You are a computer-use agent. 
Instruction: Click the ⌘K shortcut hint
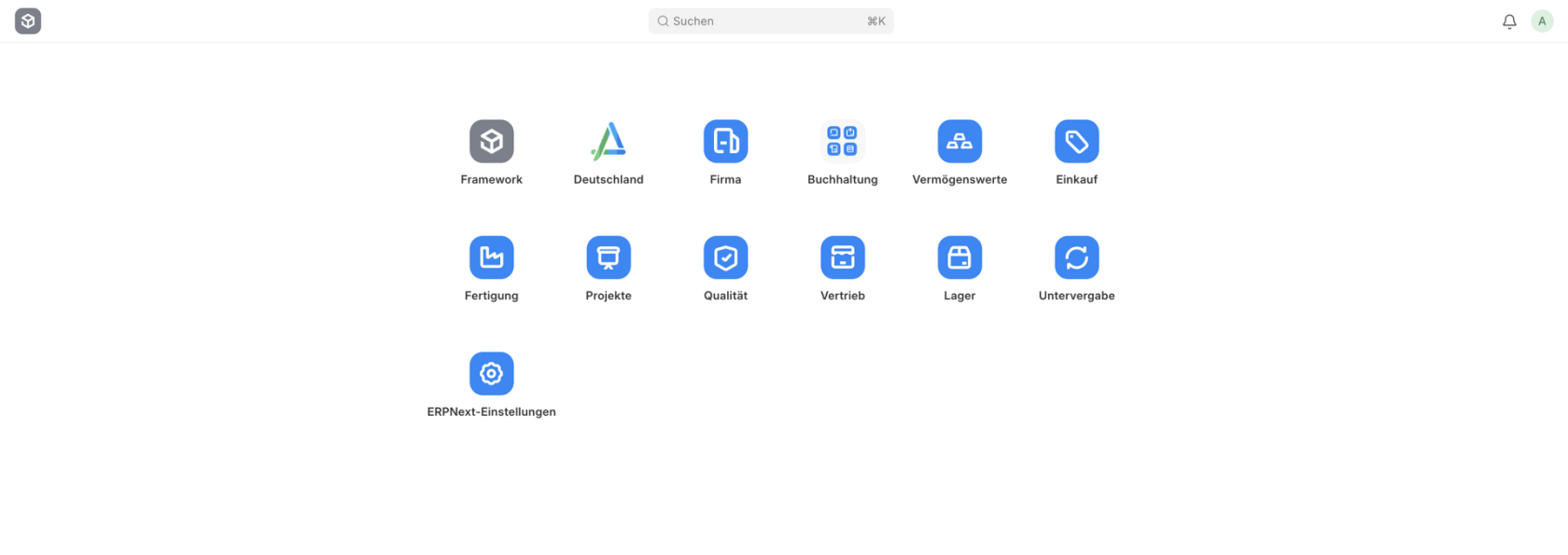tap(875, 21)
